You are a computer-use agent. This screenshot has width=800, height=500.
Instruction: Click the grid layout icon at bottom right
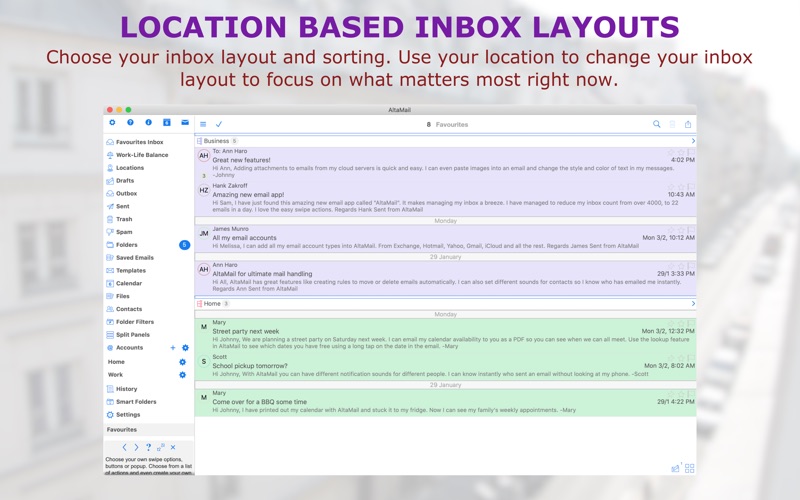[689, 468]
